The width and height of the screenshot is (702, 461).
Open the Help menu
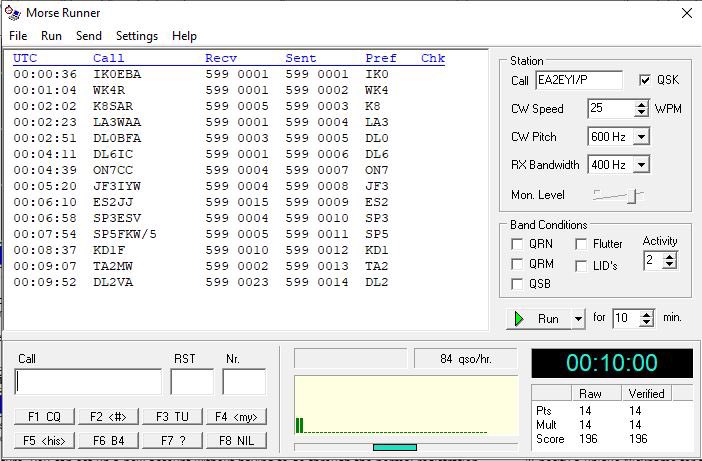(184, 36)
